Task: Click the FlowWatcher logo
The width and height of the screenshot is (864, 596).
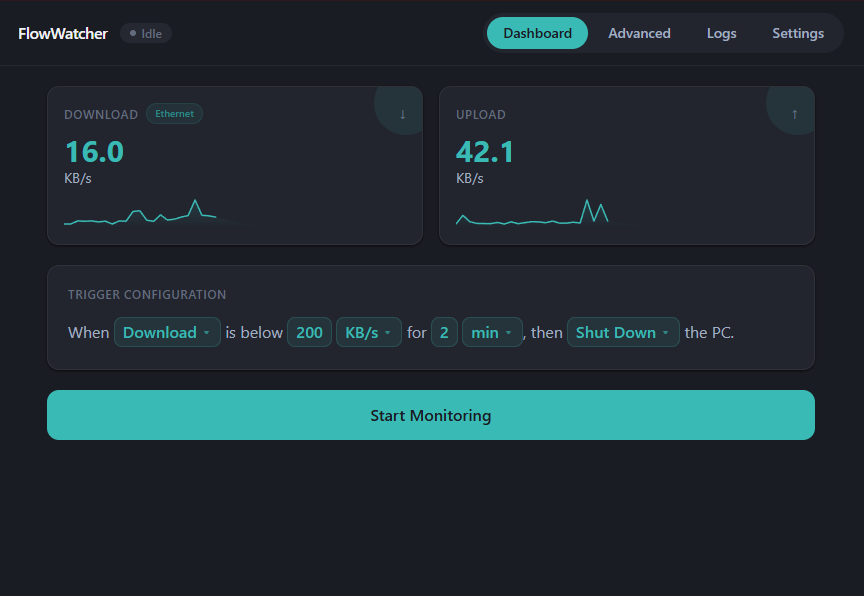Action: (63, 32)
